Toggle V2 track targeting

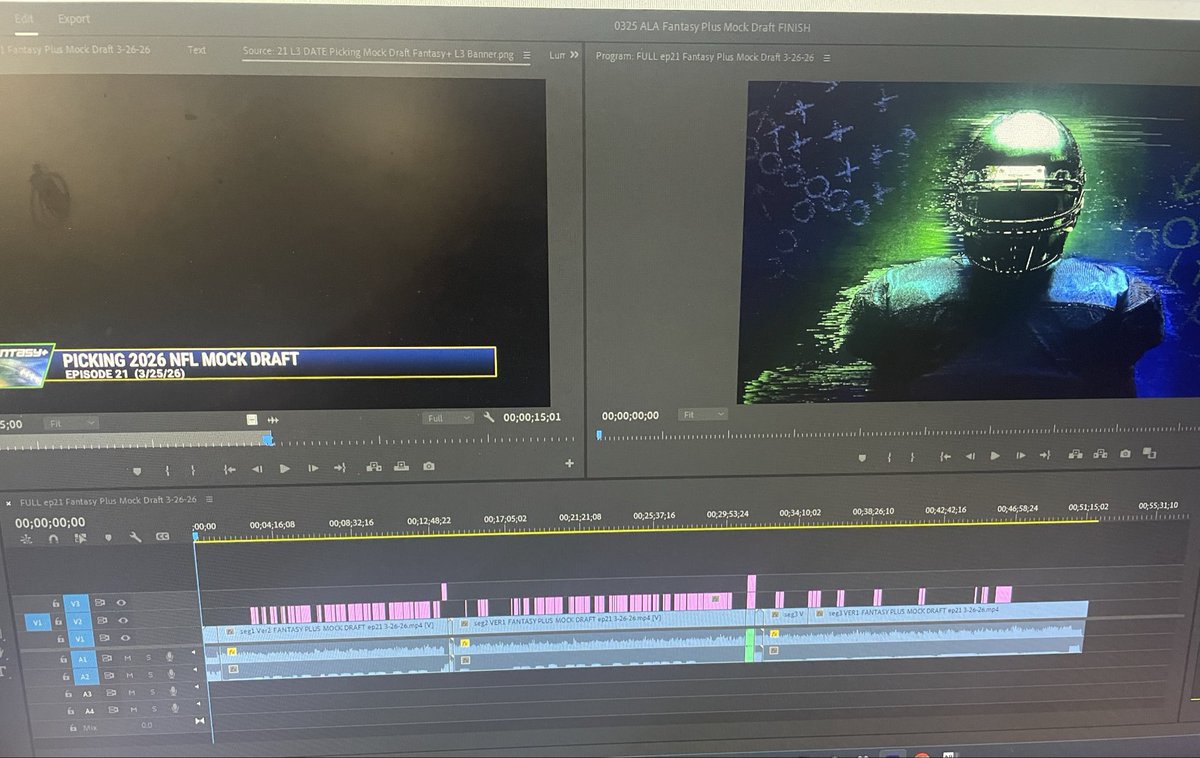[77, 622]
